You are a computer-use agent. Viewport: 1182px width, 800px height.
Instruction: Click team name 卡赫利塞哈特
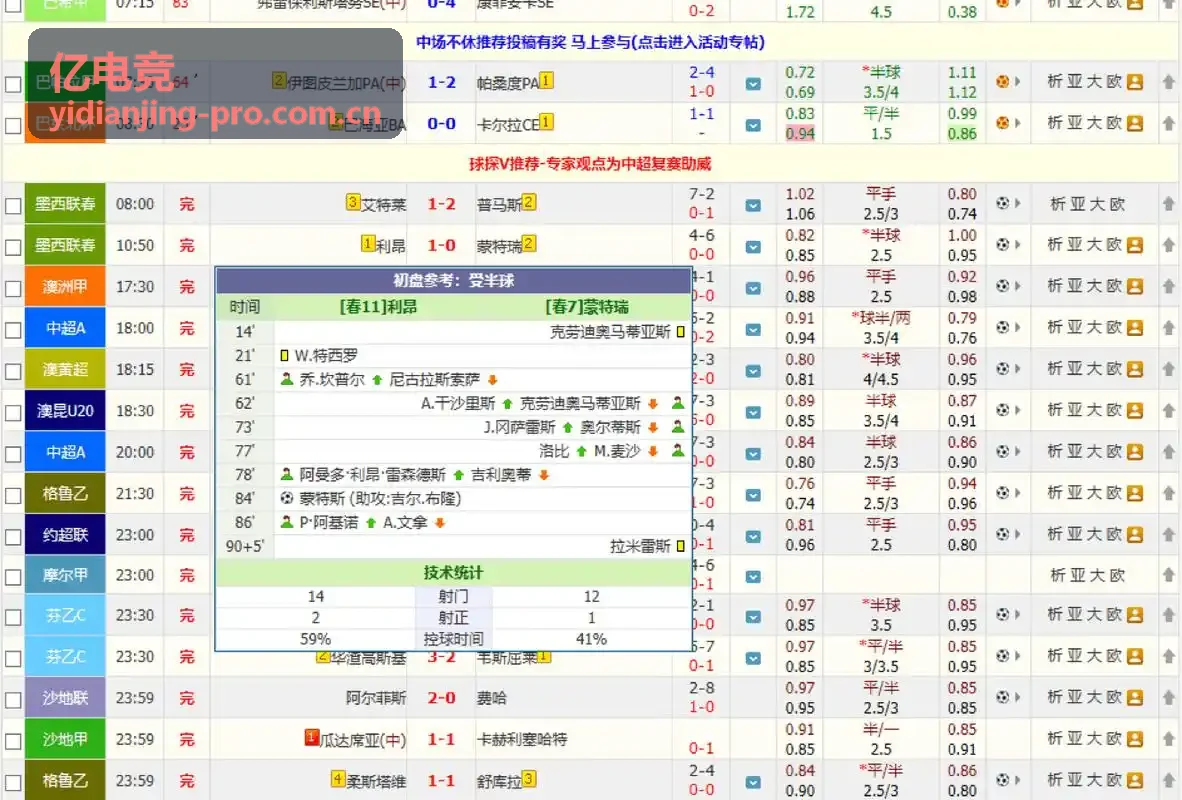tap(522, 740)
